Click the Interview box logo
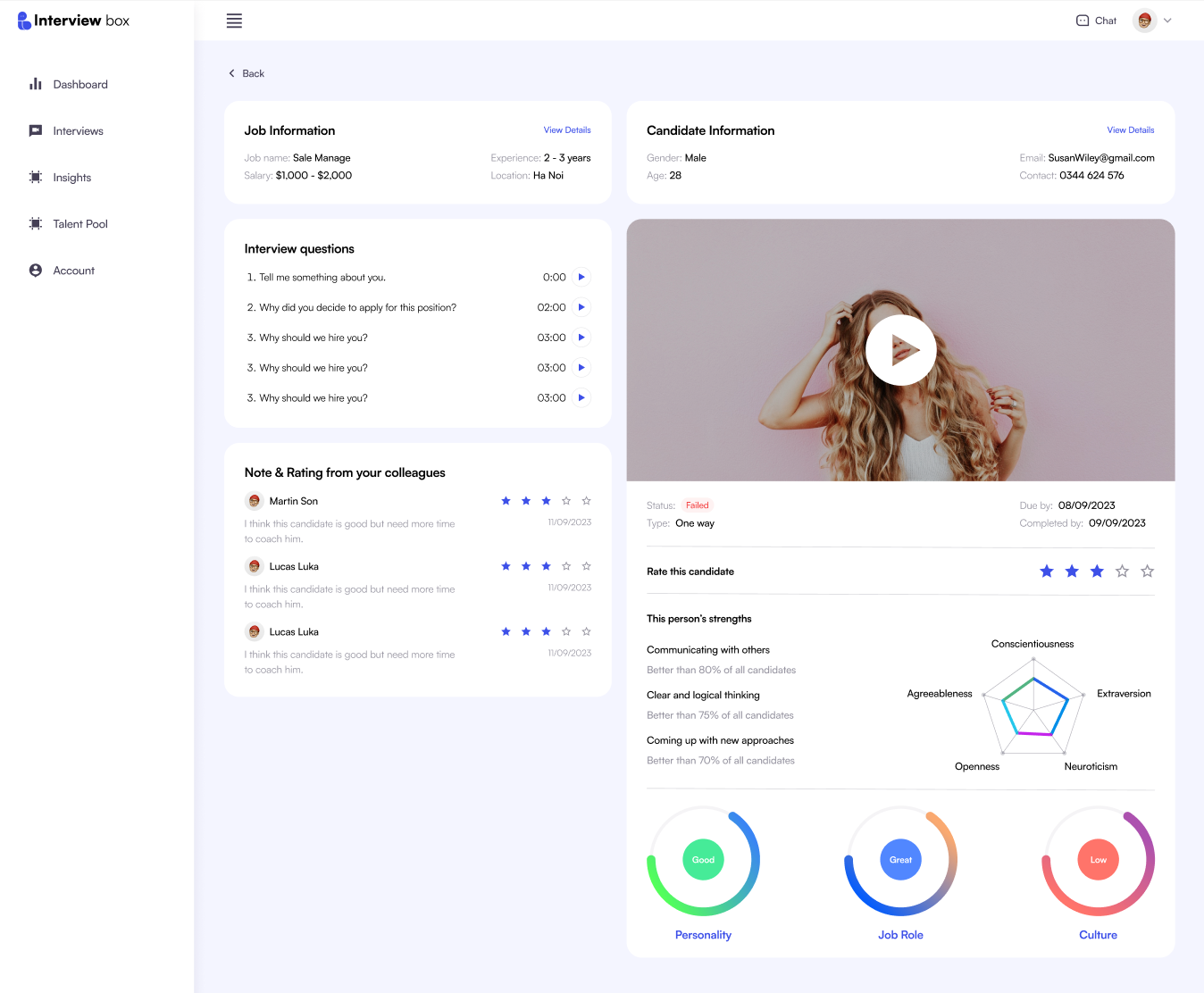Viewport: 1204px width, 993px height. [73, 21]
